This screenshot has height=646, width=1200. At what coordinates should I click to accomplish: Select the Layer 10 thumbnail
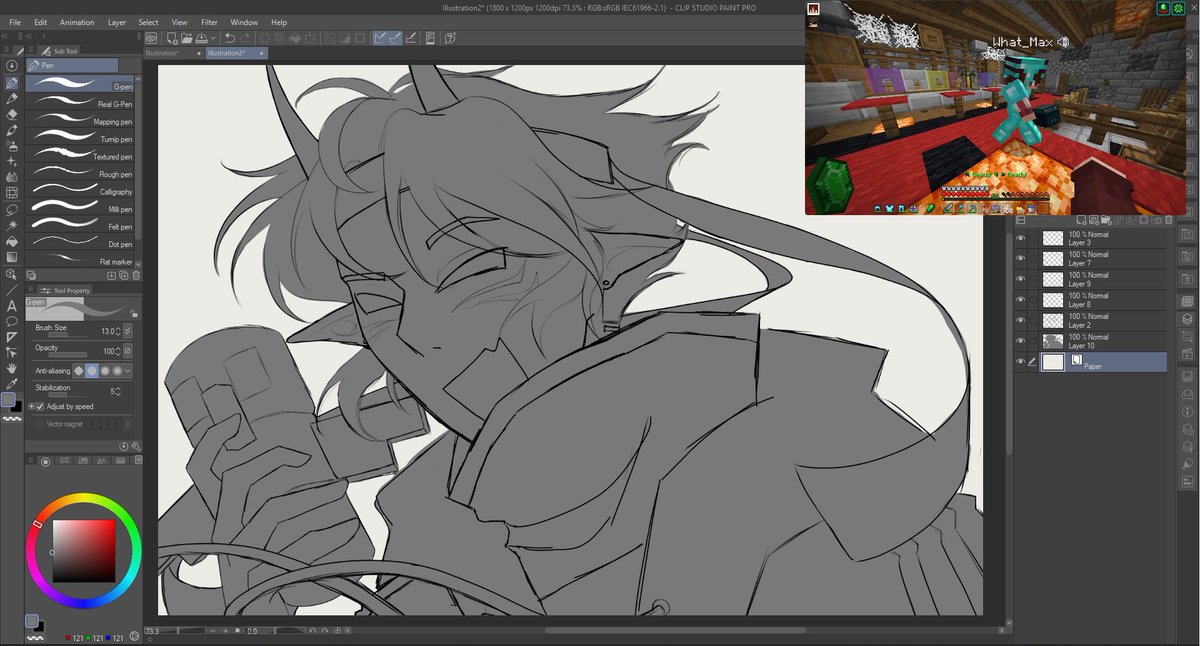click(1053, 340)
